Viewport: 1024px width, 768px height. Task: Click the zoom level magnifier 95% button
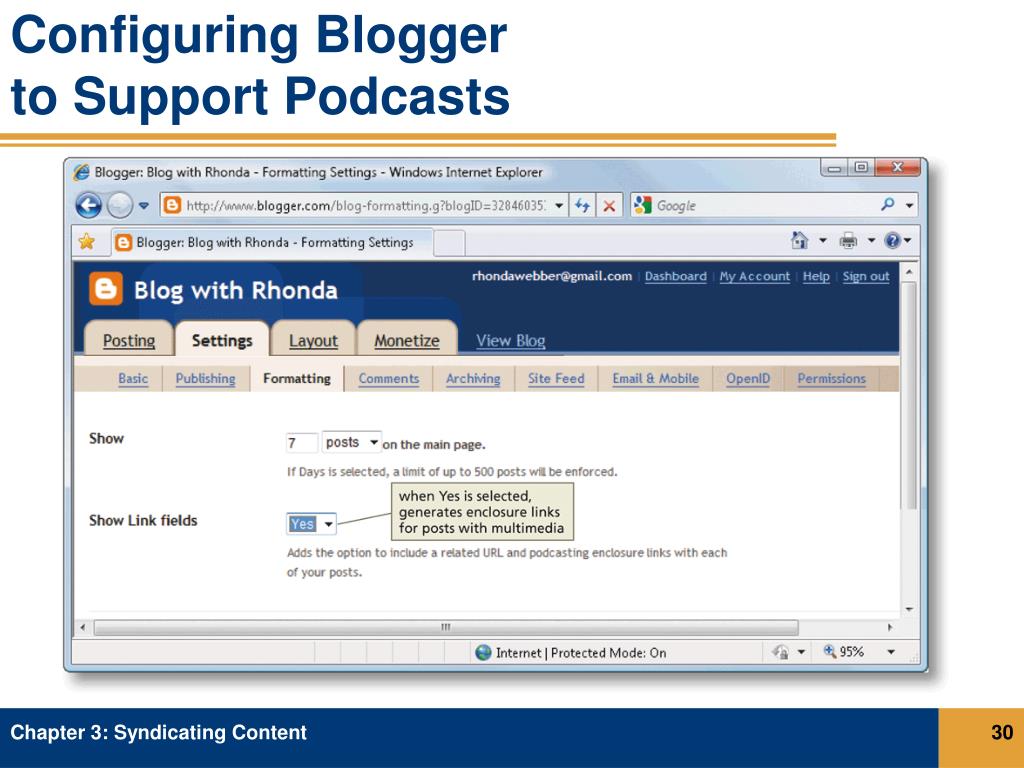pyautogui.click(x=844, y=651)
